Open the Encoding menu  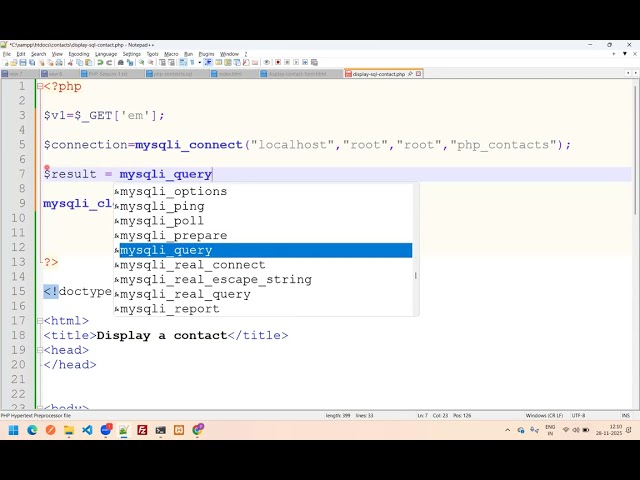[x=79, y=54]
